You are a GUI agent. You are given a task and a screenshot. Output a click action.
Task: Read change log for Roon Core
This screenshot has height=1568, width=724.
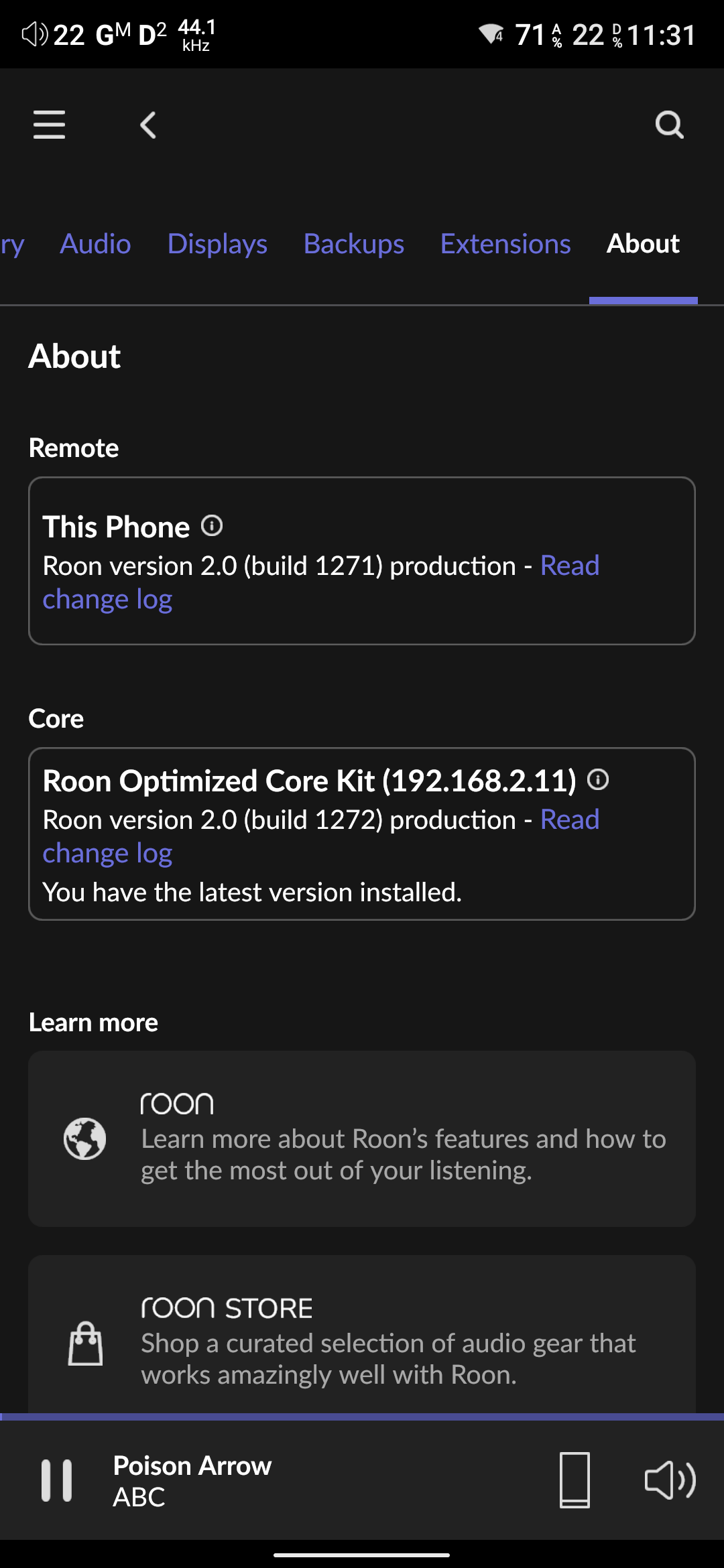(107, 853)
